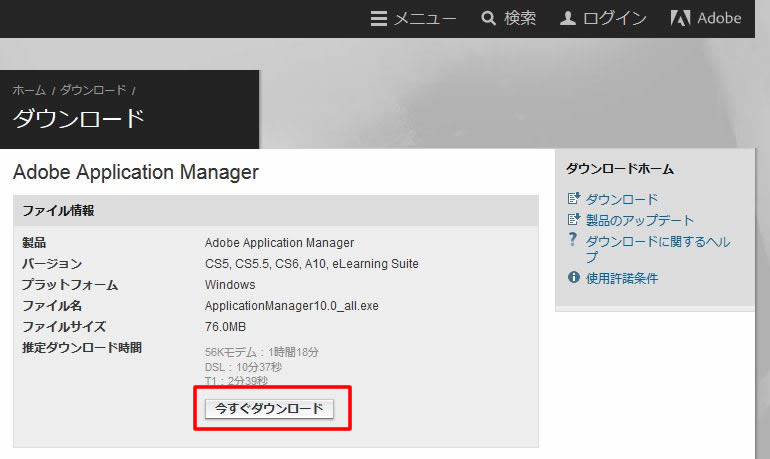This screenshot has width=770, height=459.
Task: Click the file size value 76.0MB
Action: click(x=225, y=327)
